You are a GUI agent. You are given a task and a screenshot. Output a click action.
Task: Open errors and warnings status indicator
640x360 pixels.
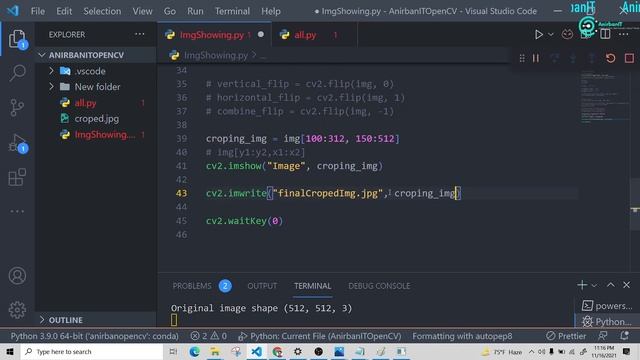tap(209, 336)
